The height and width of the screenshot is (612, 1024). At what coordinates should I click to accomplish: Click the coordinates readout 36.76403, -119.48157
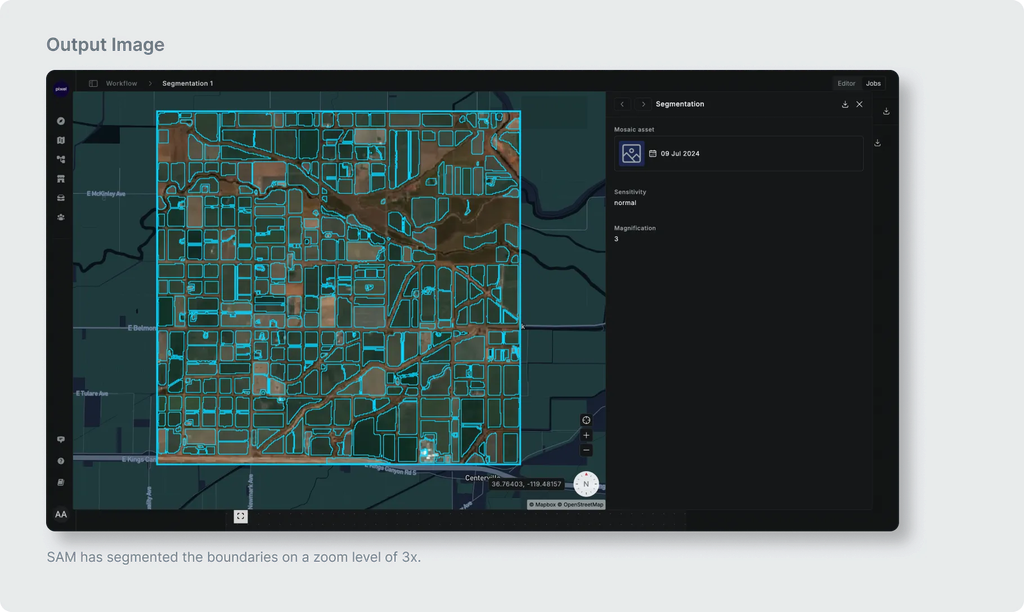526,484
